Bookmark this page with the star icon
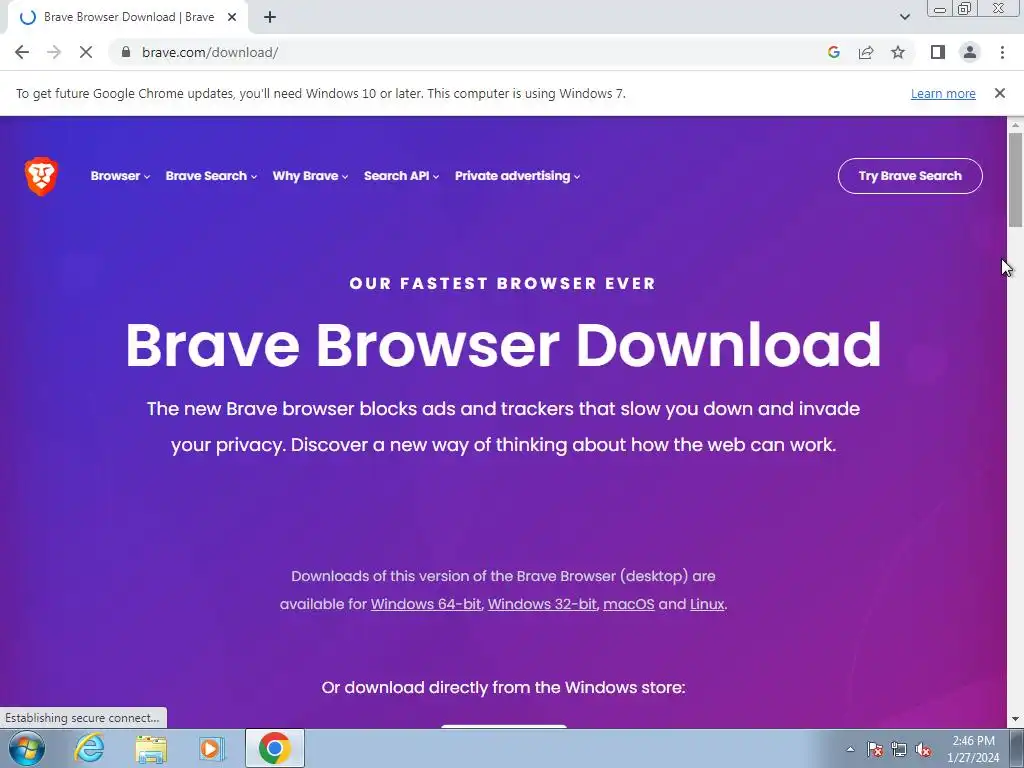This screenshot has width=1024, height=768. (898, 52)
